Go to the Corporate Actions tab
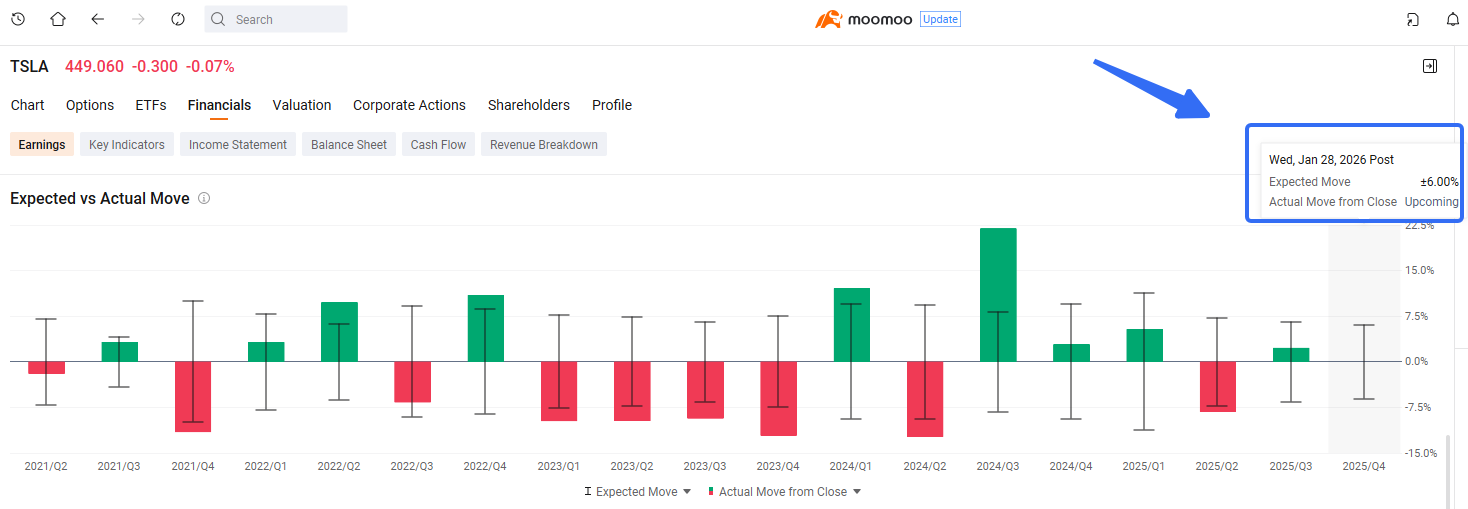 [x=409, y=105]
